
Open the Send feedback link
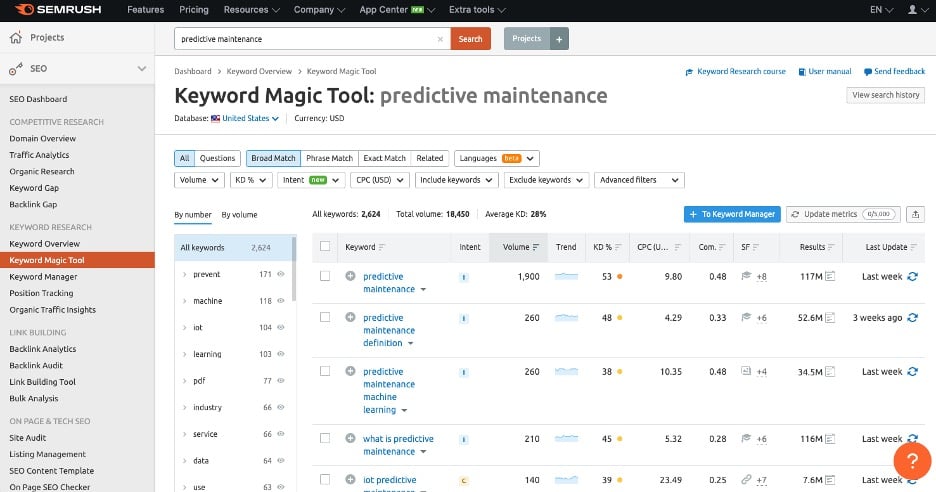pos(894,71)
